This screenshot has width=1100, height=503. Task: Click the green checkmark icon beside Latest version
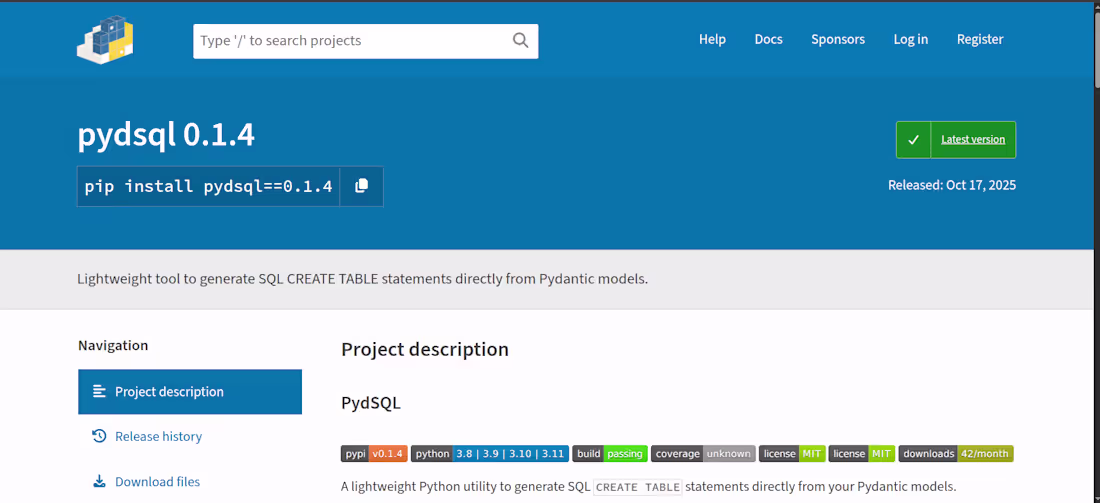click(913, 140)
